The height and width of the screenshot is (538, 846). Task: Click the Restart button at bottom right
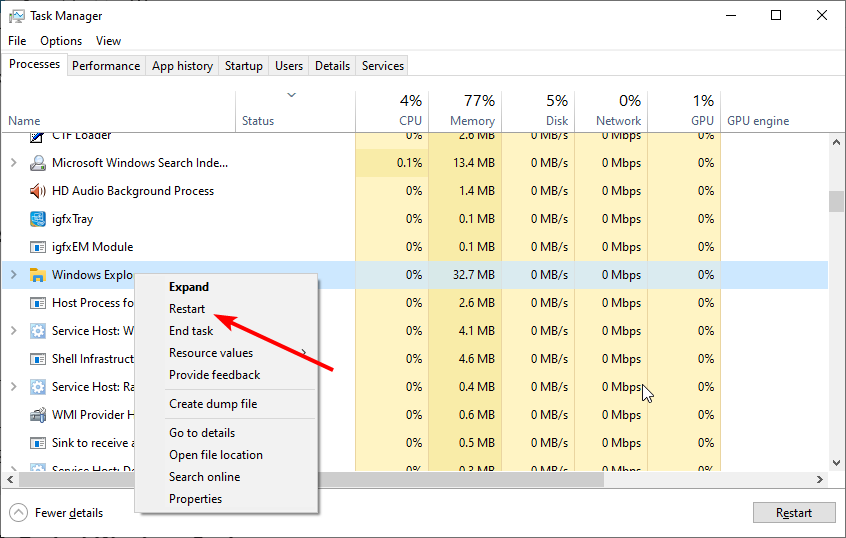(794, 513)
